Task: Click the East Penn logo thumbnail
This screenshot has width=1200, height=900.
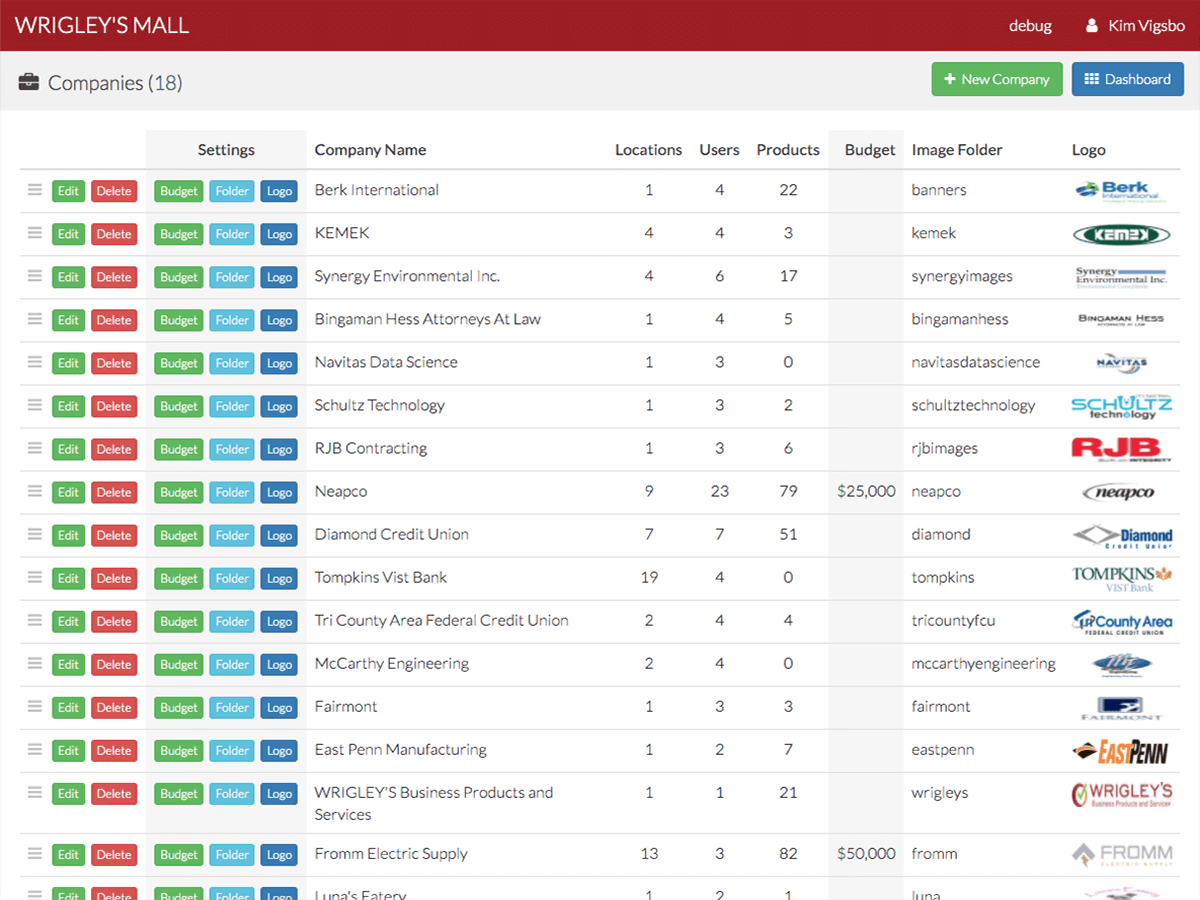Action: pyautogui.click(x=1121, y=750)
